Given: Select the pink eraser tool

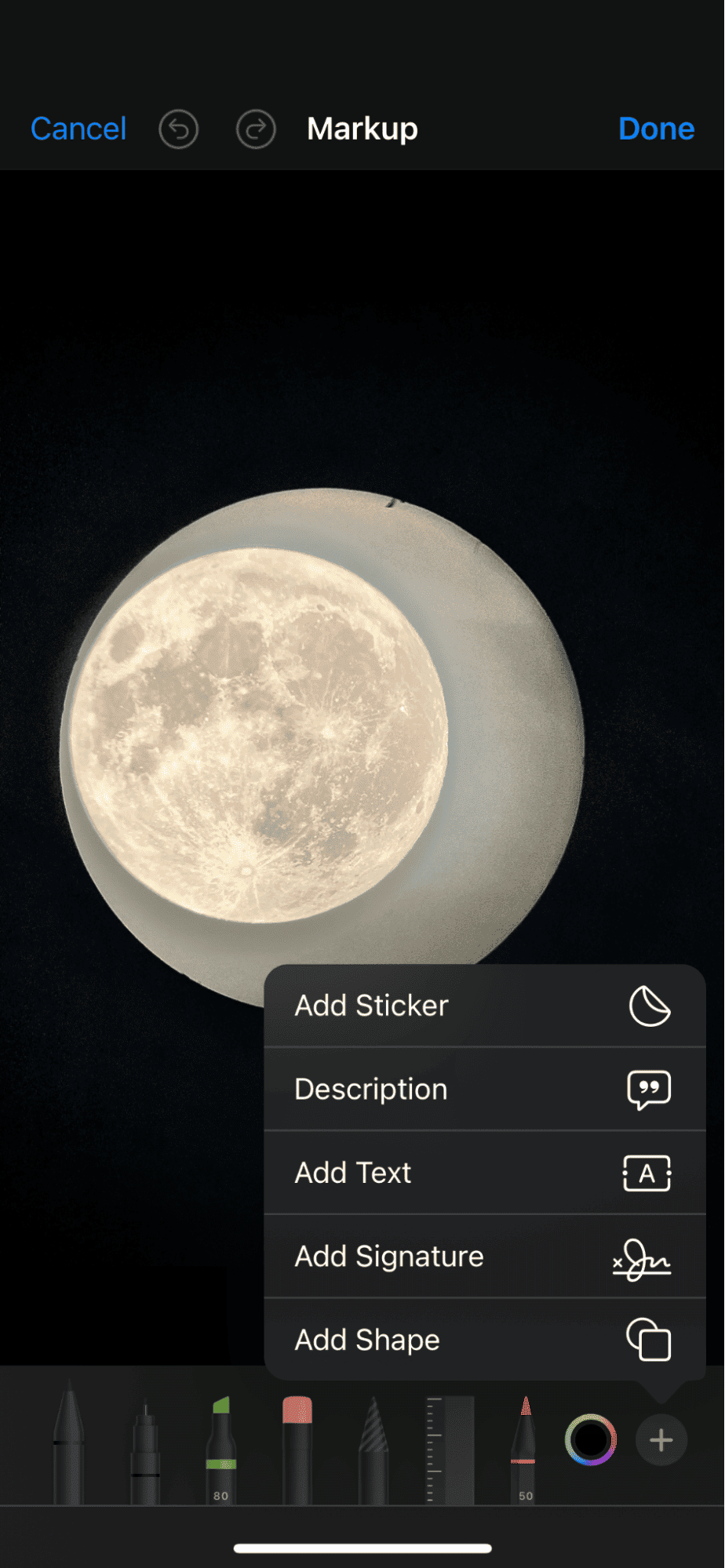Looking at the screenshot, I should click(297, 1450).
